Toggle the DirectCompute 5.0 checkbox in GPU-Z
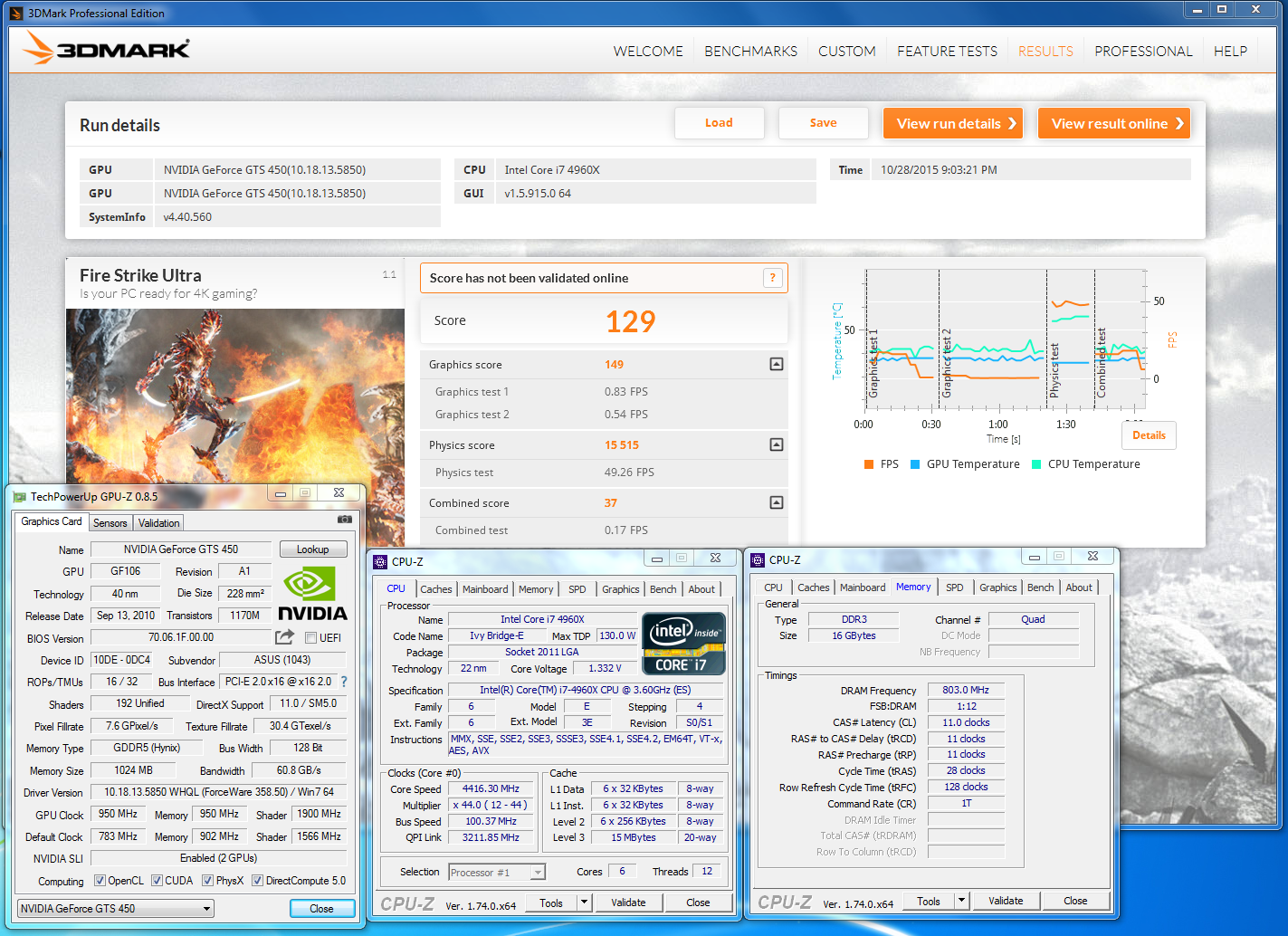1288x936 pixels. click(x=257, y=881)
